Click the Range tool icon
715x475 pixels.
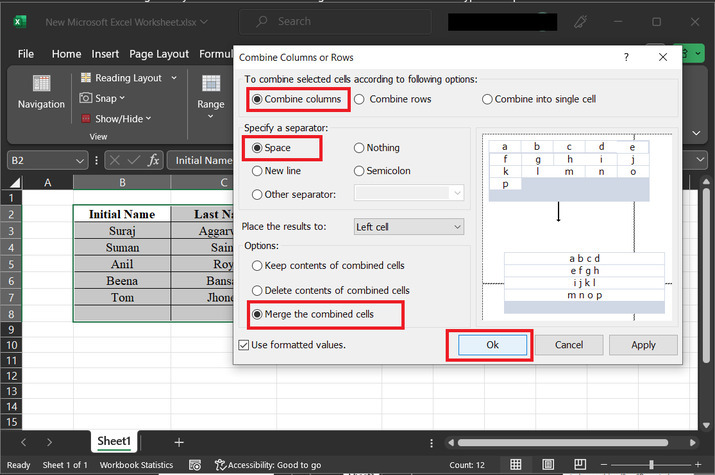(x=211, y=86)
